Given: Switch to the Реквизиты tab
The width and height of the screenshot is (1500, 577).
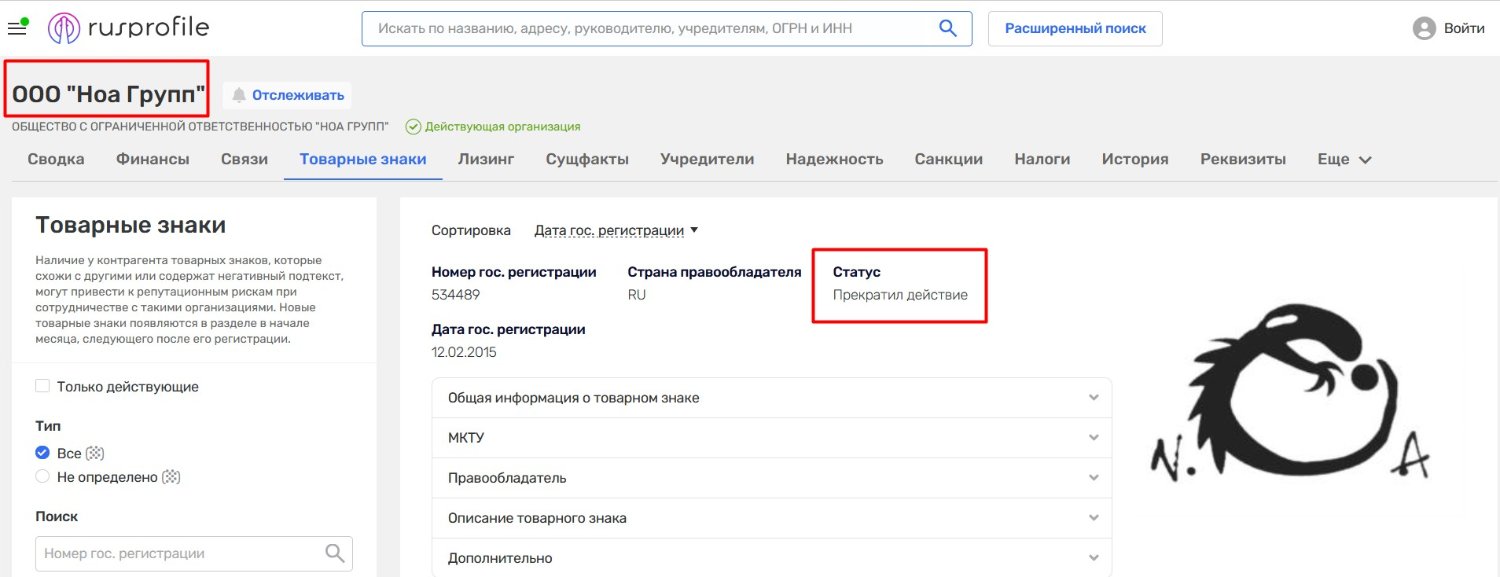Looking at the screenshot, I should coord(1243,159).
